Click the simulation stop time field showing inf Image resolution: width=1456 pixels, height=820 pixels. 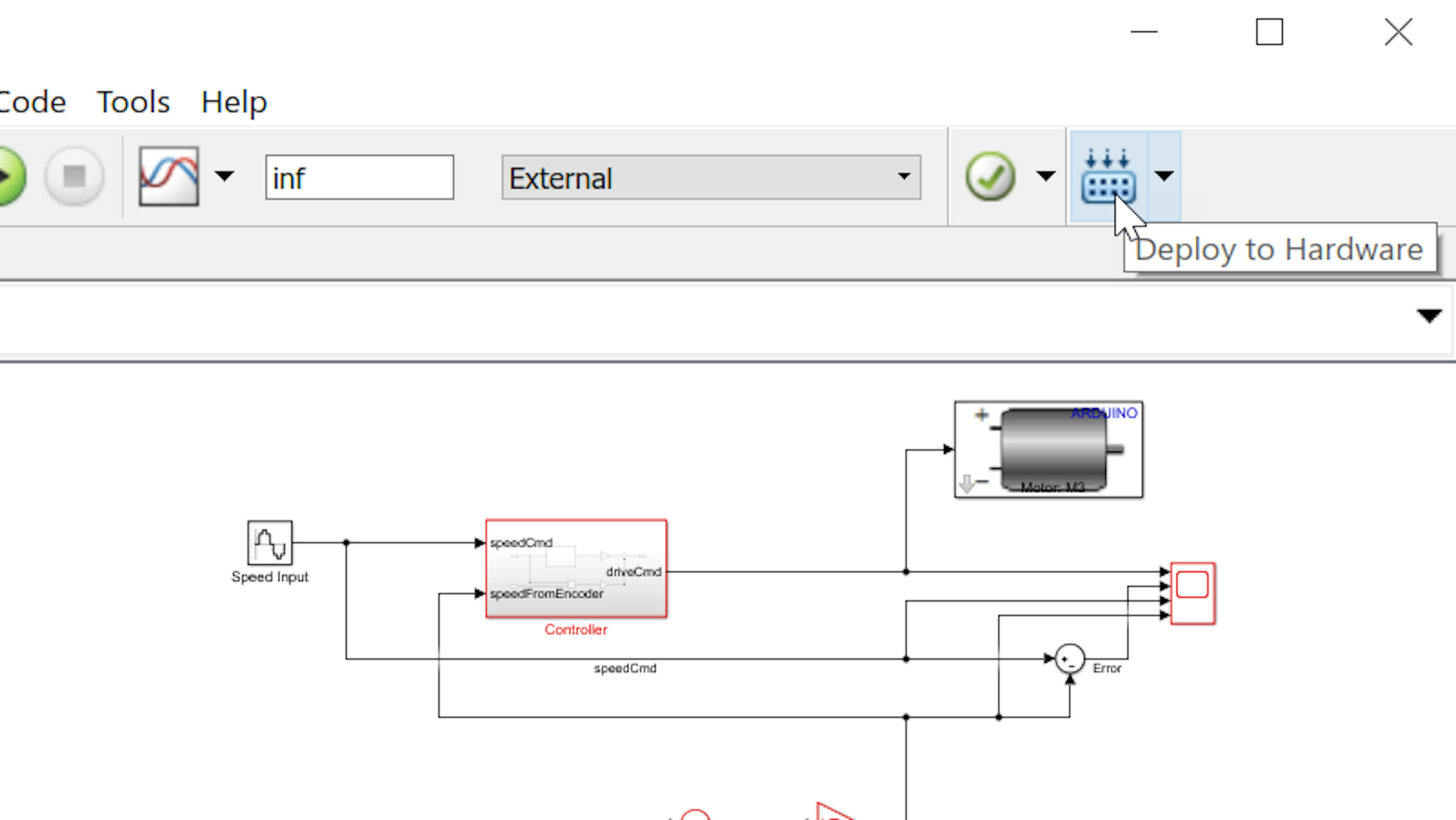coord(359,178)
